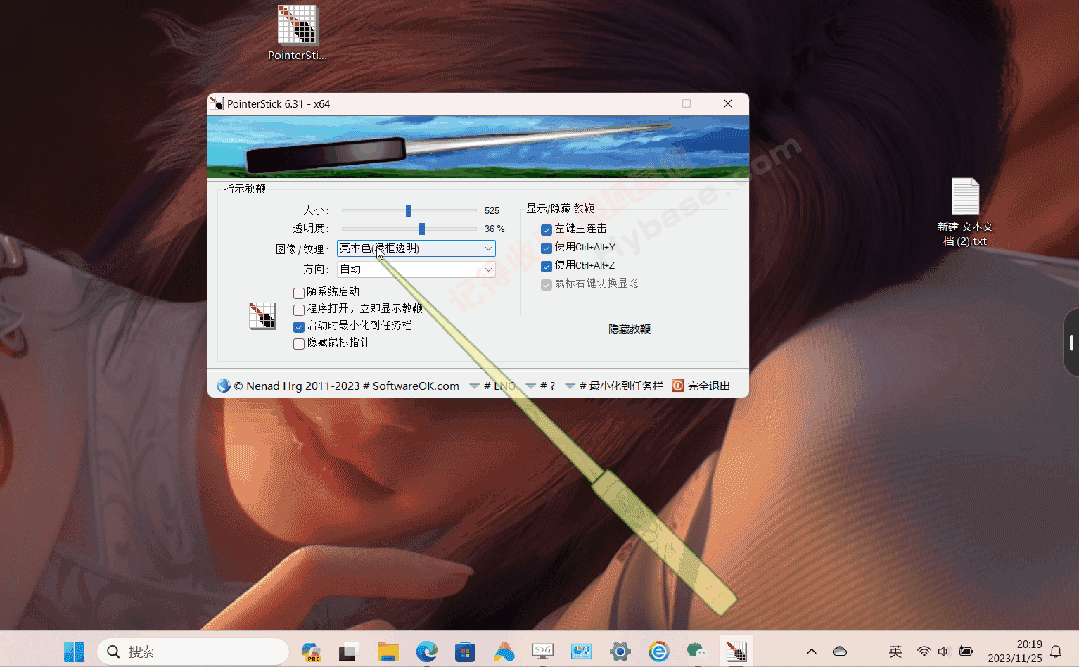The height and width of the screenshot is (667, 1079).
Task: Click the SoftwareOK.com copyright link
Action: (346, 386)
